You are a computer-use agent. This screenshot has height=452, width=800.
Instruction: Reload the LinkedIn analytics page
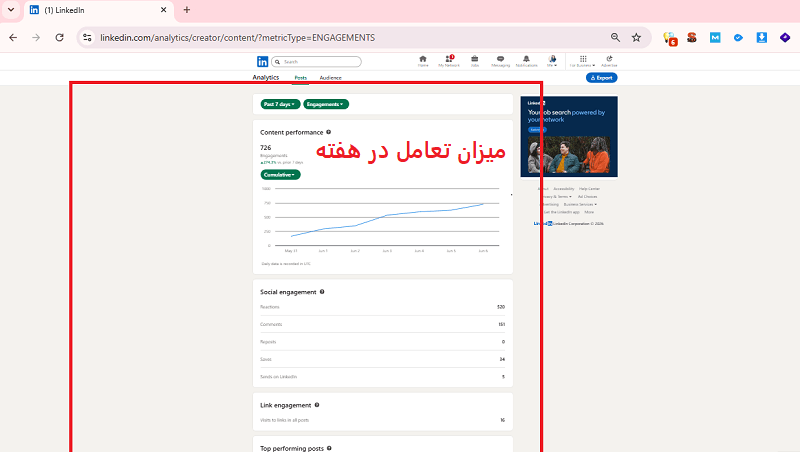coord(60,38)
